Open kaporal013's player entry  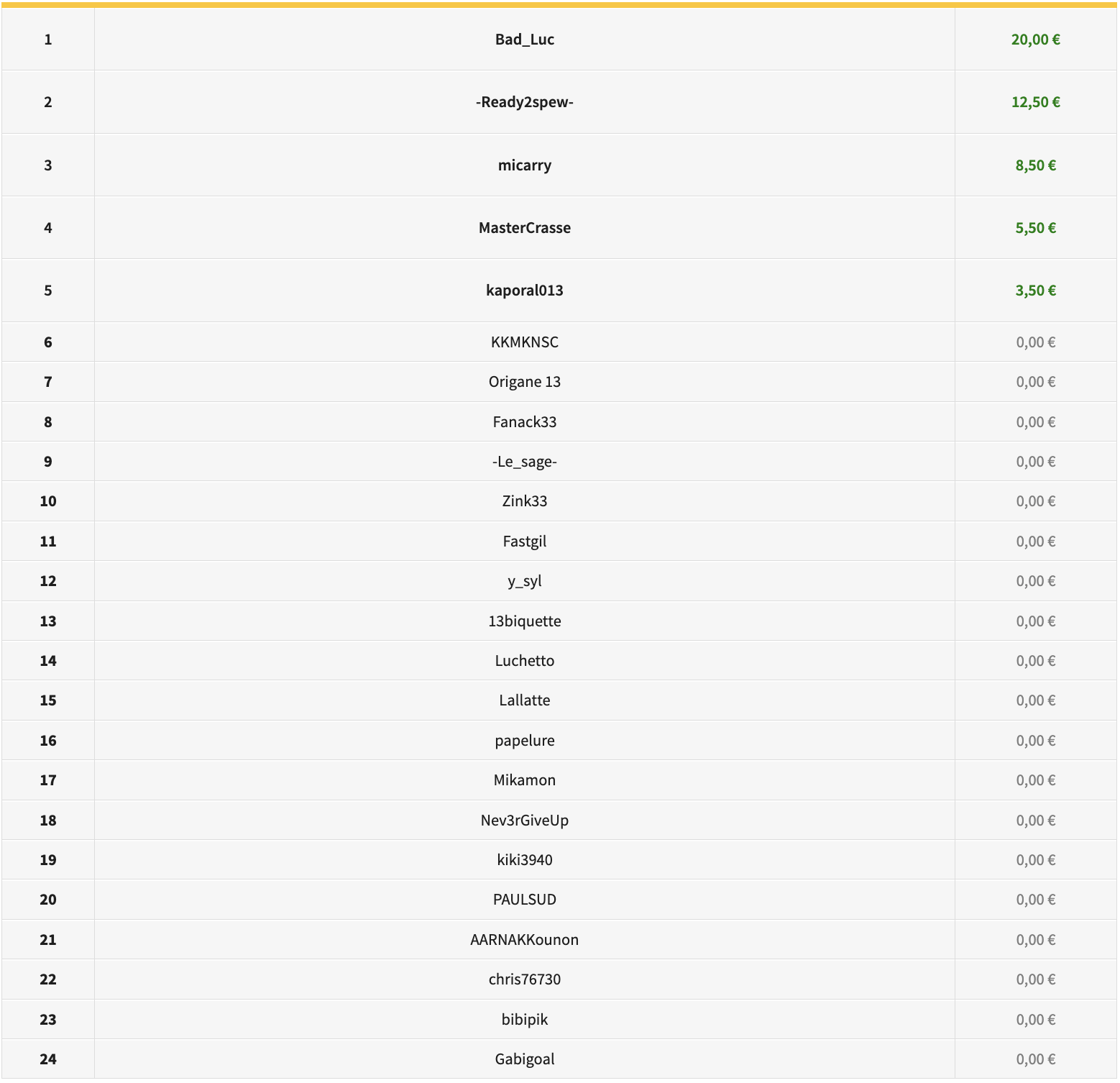(x=524, y=291)
